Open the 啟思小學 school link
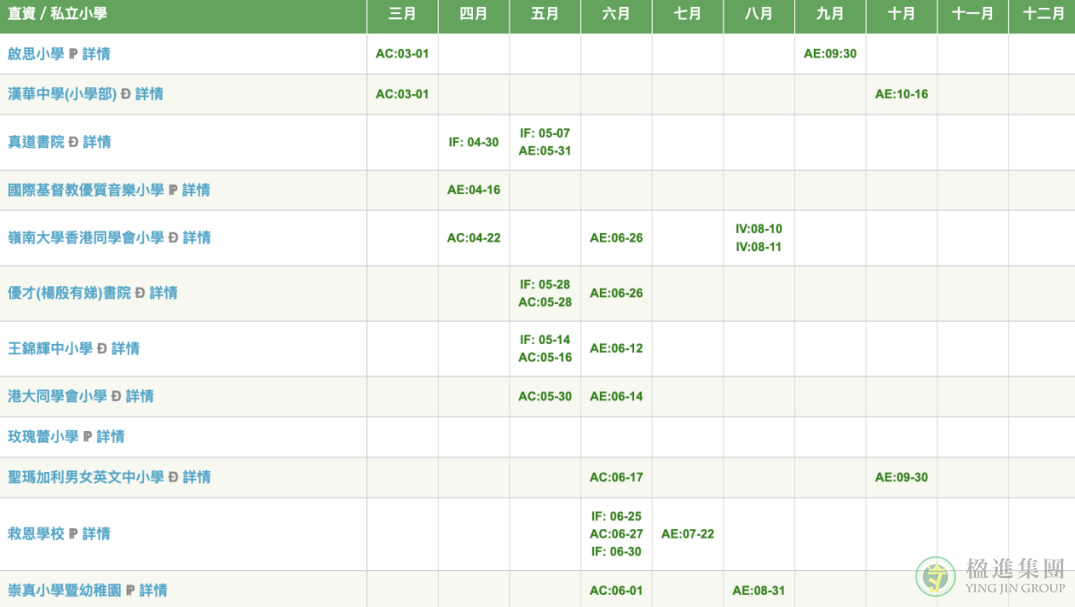 36,54
